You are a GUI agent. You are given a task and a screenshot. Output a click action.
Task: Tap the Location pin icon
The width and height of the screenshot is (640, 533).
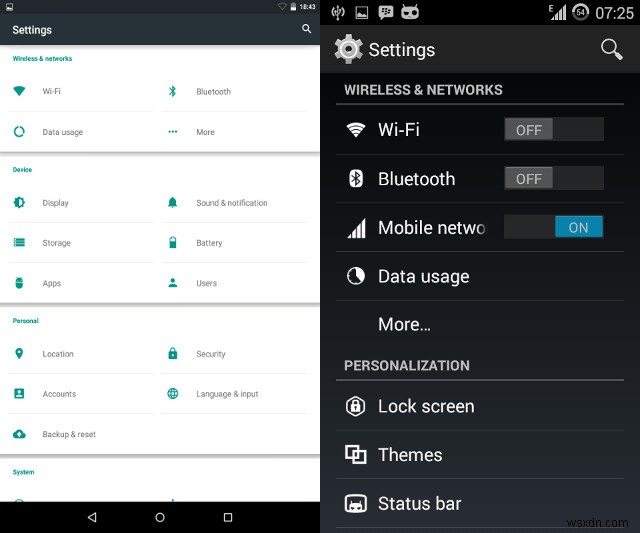pos(19,353)
